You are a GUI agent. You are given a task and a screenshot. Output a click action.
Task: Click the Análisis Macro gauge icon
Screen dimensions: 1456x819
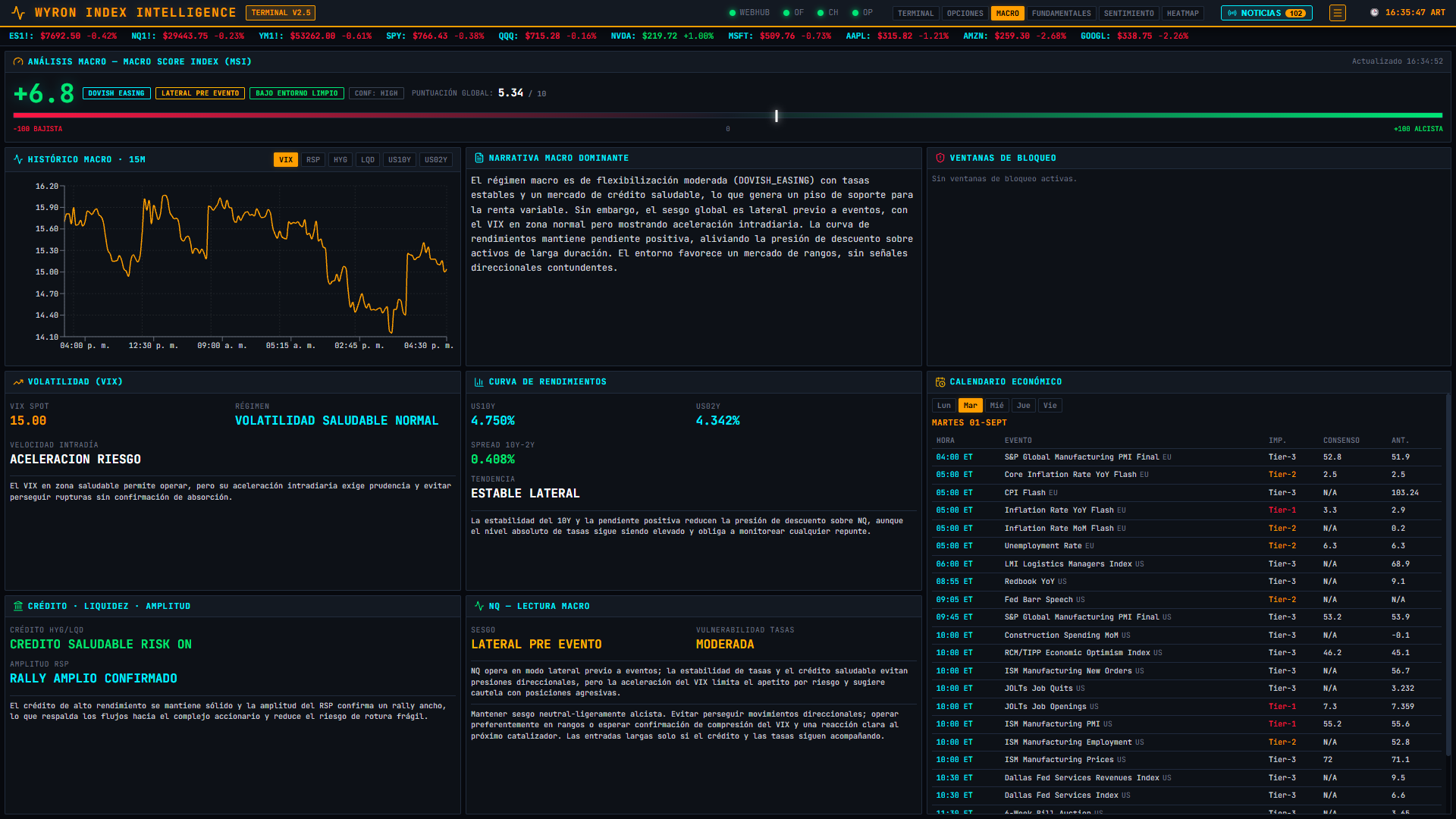[18, 61]
